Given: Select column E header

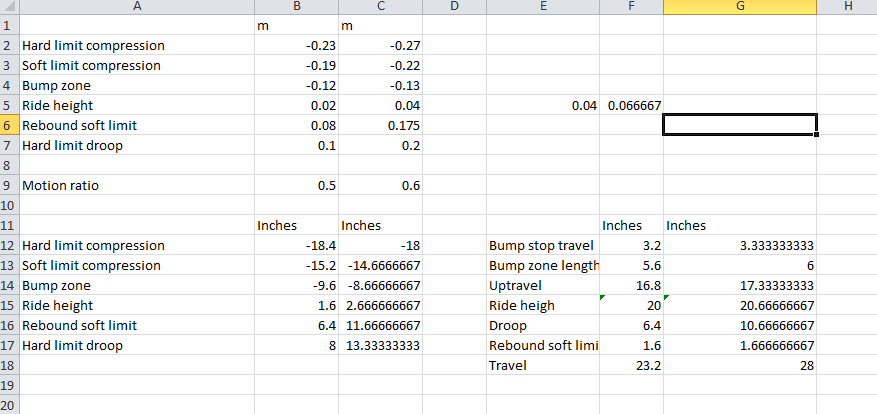Looking at the screenshot, I should point(543,7).
